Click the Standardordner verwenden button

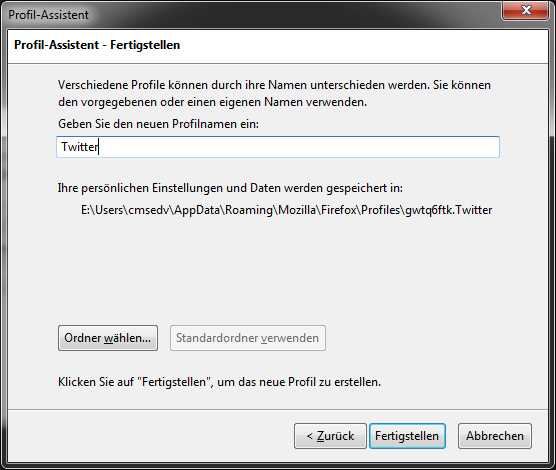[x=248, y=338]
